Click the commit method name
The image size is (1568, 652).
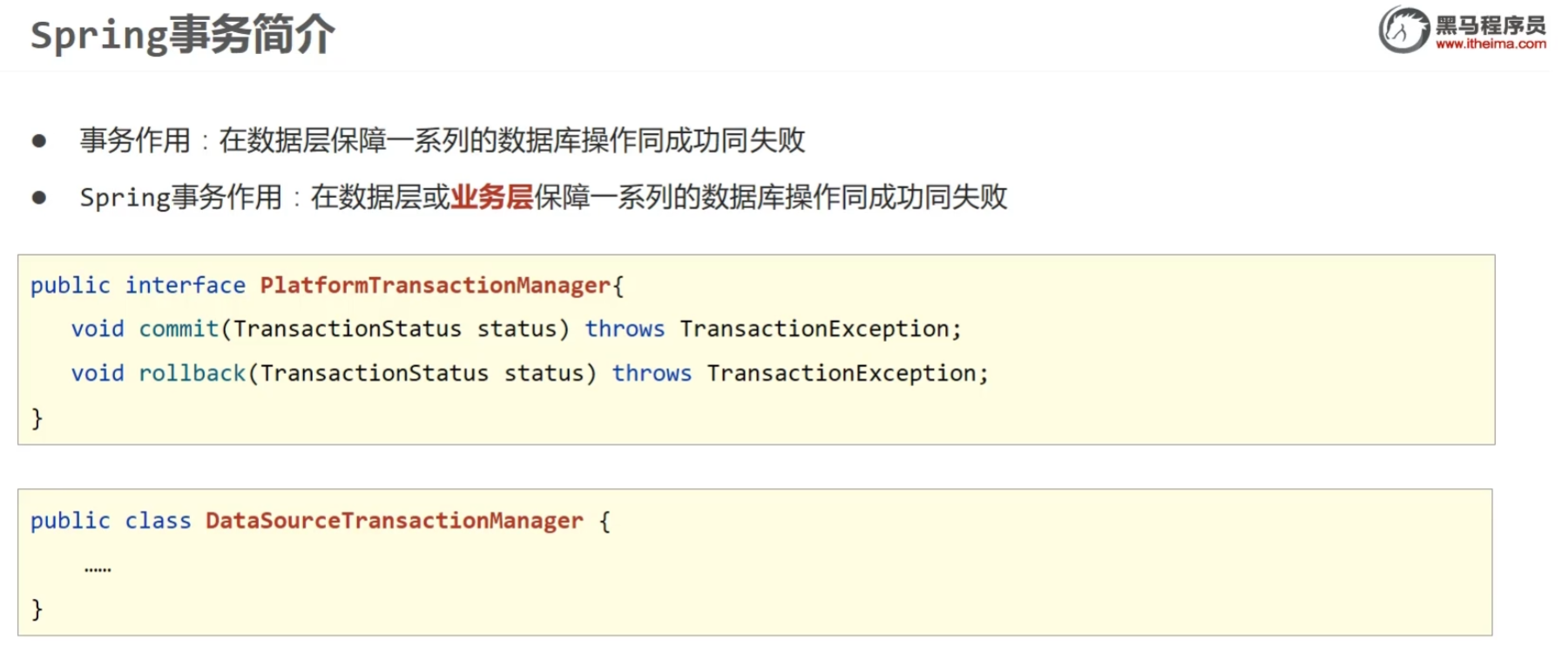point(179,329)
